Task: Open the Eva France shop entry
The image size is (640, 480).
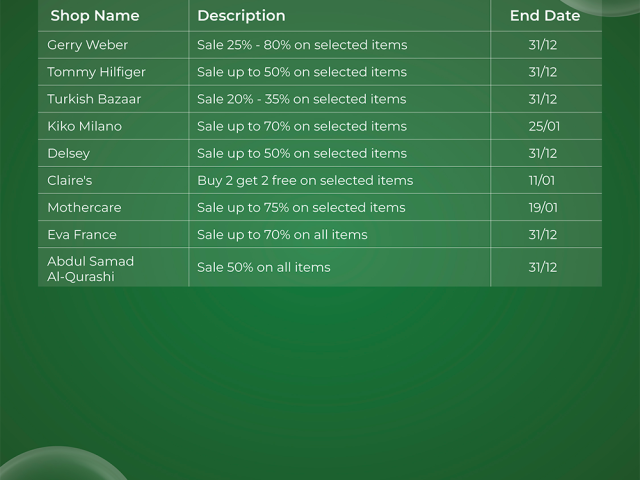Action: 82,234
